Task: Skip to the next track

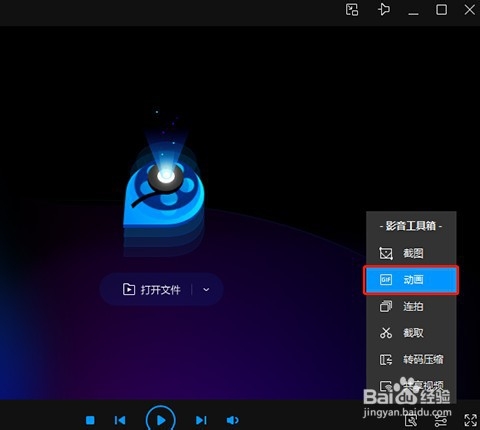Action: [201, 420]
